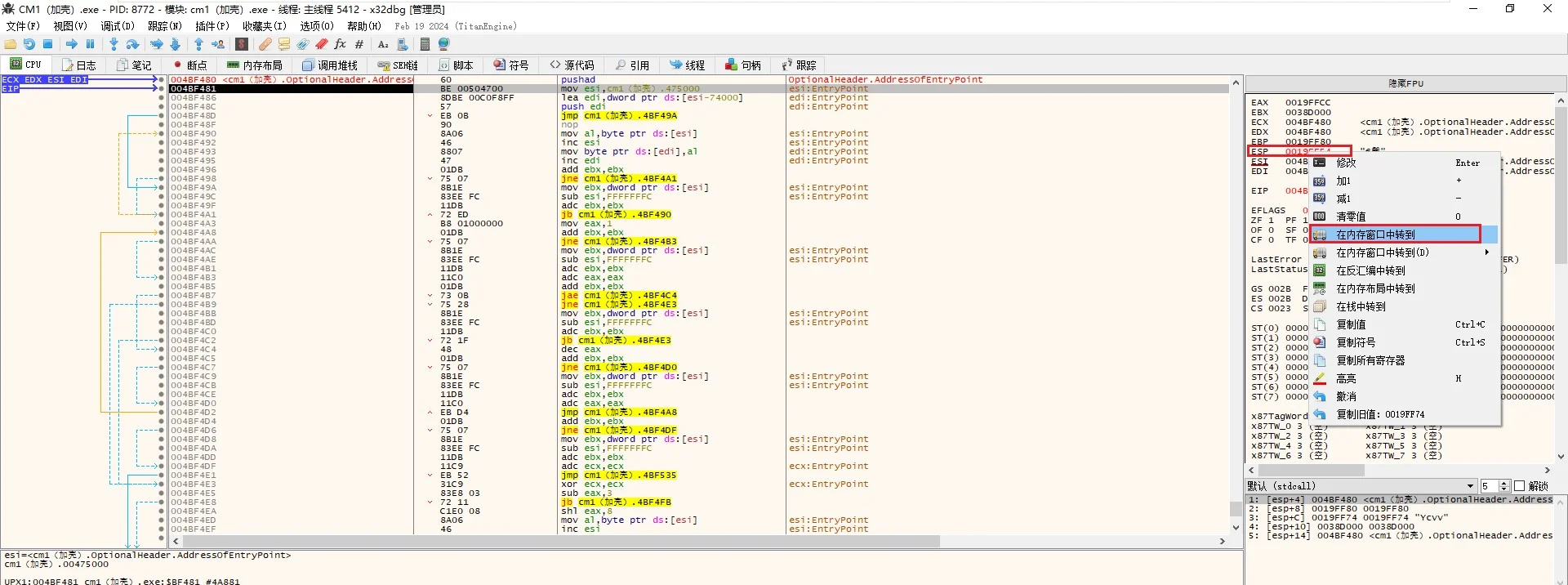1568x585 pixels.
Task: Click the fx functions toolbar icon
Action: tap(341, 44)
